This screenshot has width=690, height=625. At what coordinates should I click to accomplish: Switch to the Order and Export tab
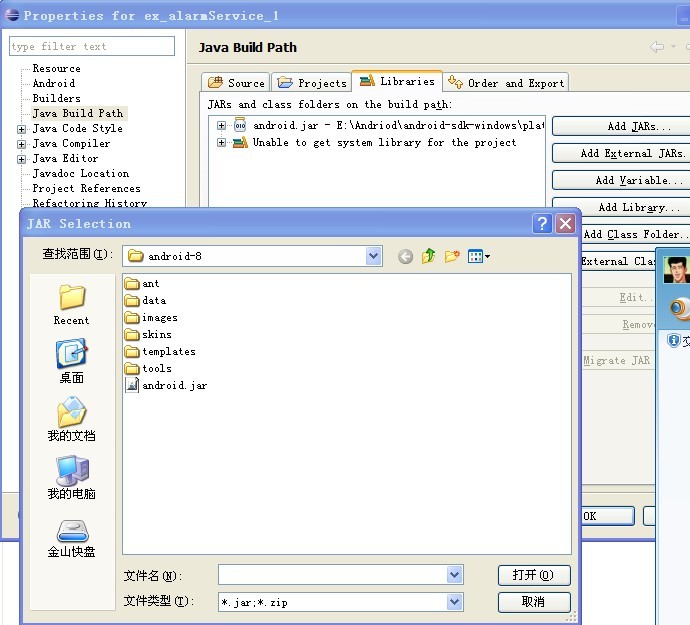coord(506,83)
